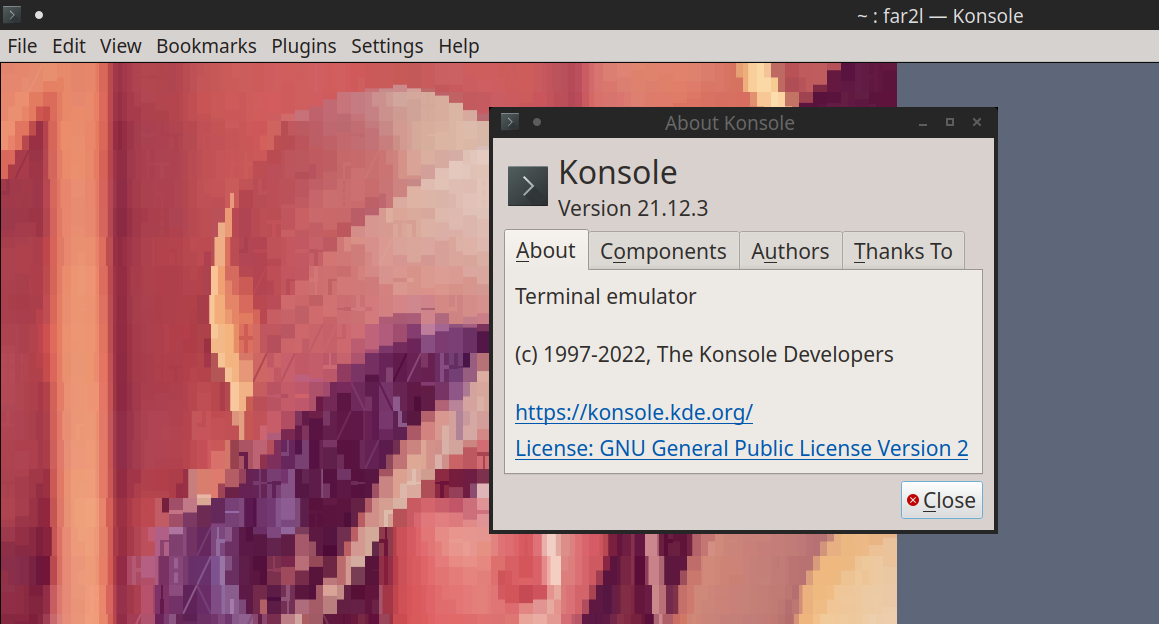1159x624 pixels.
Task: Select the About tab
Action: (545, 251)
